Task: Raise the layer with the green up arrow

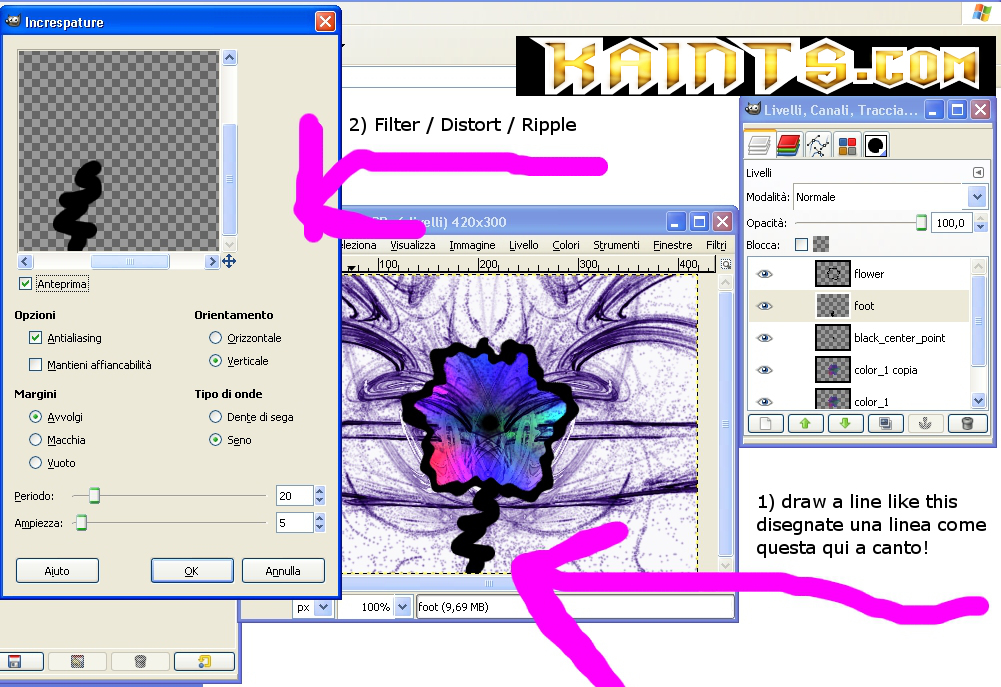Action: pos(805,423)
